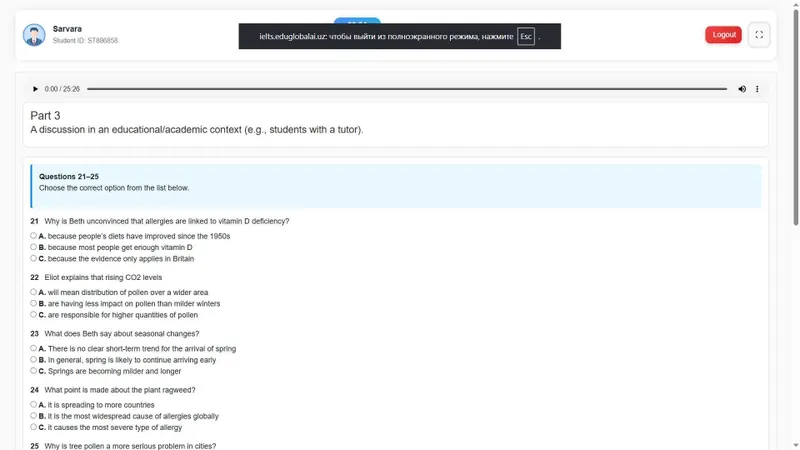800x450 pixels.
Task: Mute the audio with the speaker icon
Action: [x=742, y=89]
